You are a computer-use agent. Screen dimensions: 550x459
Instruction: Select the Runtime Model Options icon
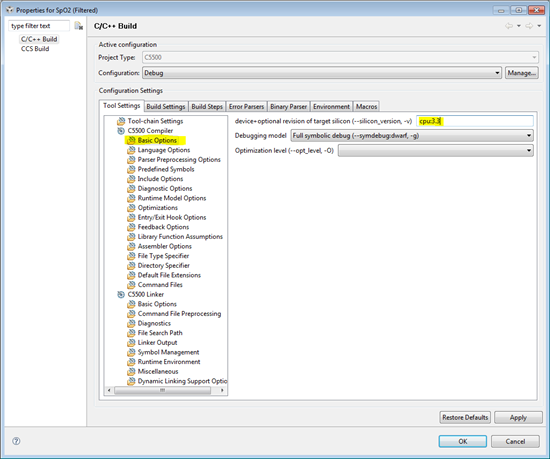(131, 198)
